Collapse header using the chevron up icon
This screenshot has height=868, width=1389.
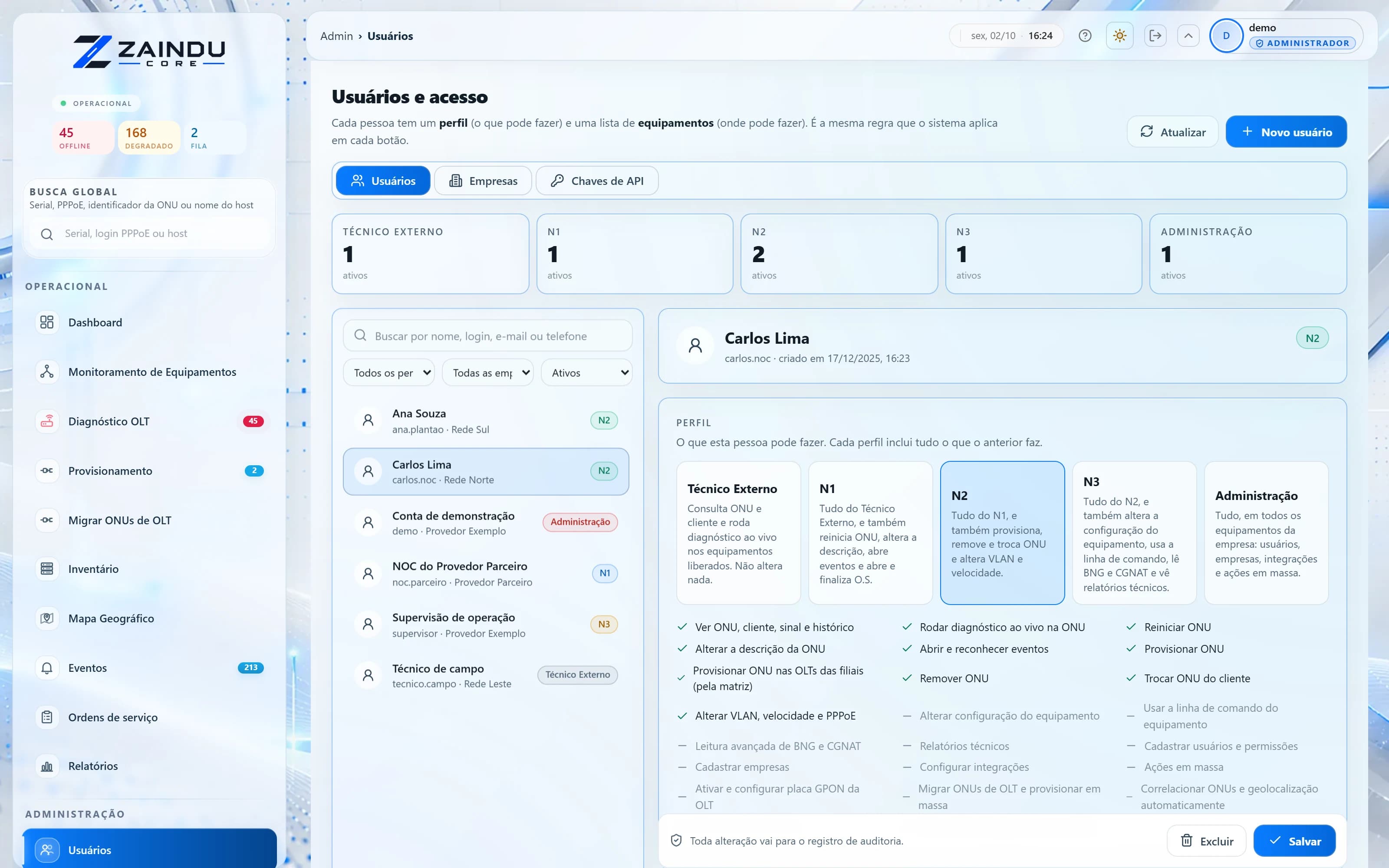point(1188,36)
